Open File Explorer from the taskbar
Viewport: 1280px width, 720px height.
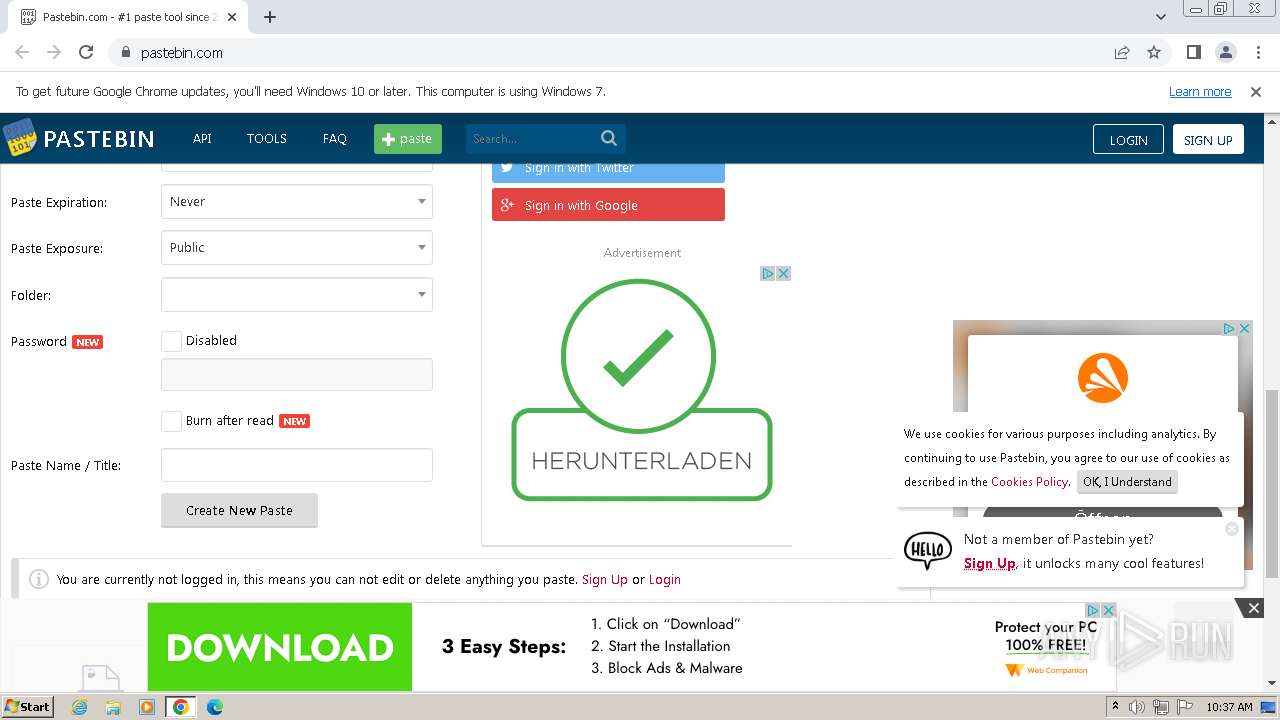(x=113, y=707)
